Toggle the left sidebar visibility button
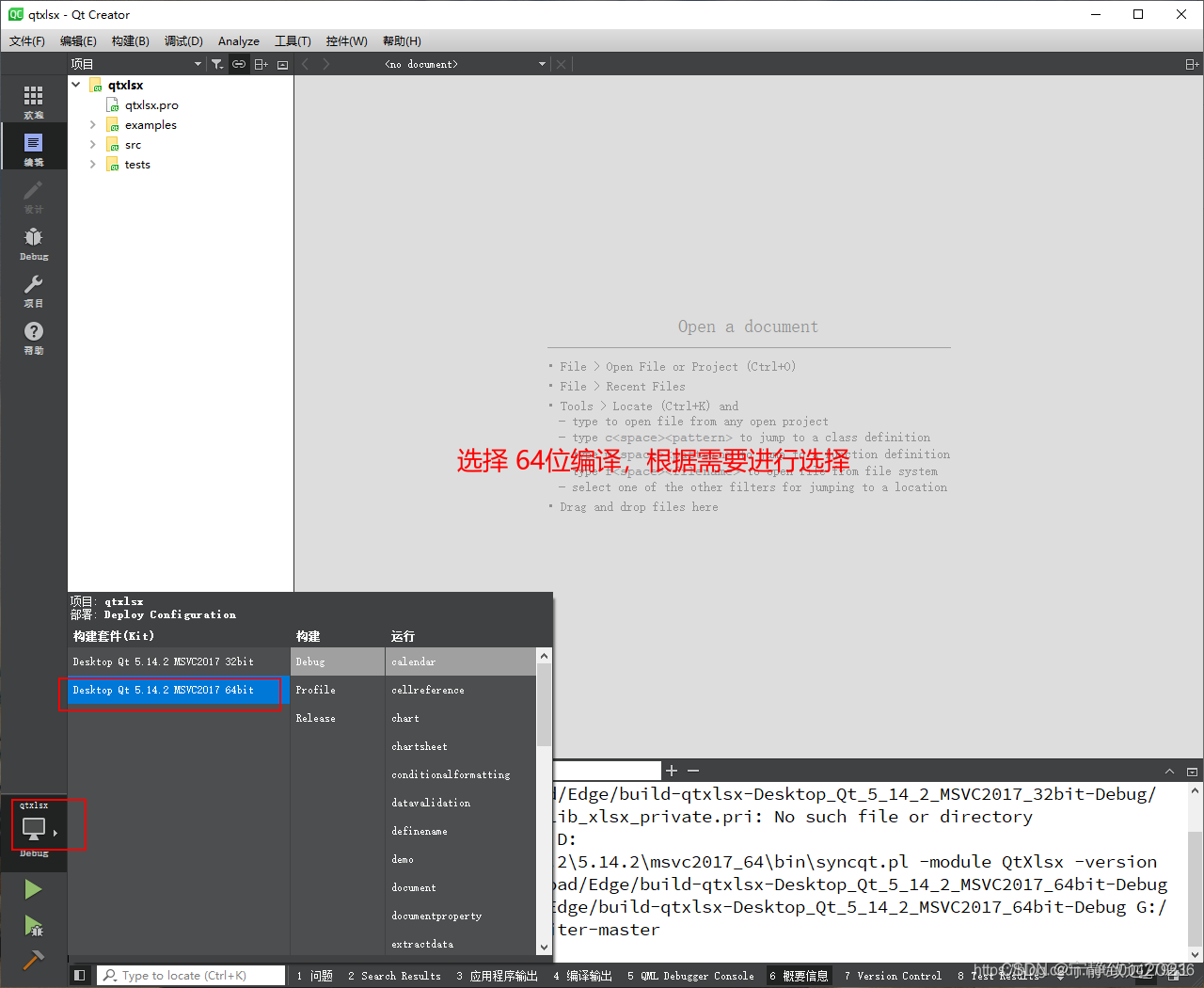The height and width of the screenshot is (988, 1204). click(80, 976)
